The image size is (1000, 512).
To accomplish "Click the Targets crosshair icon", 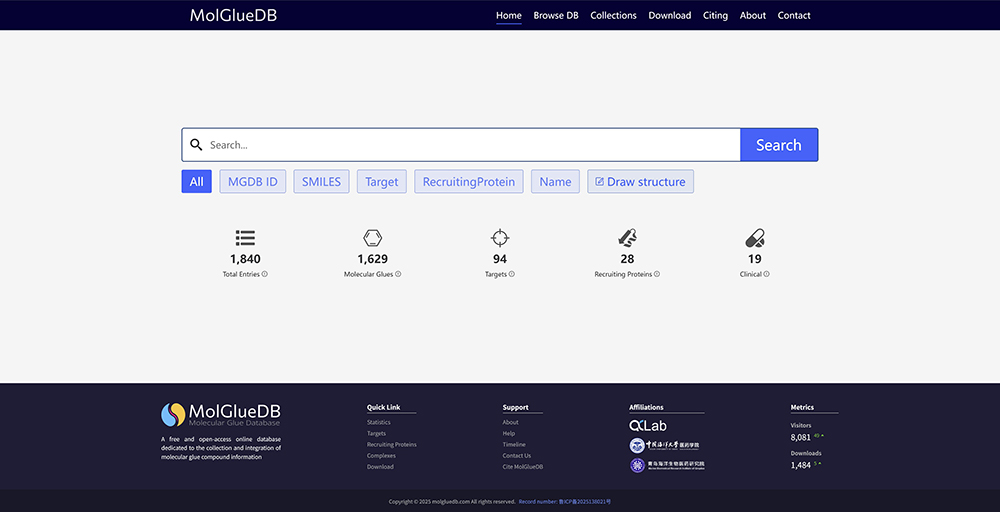I will click(x=500, y=238).
